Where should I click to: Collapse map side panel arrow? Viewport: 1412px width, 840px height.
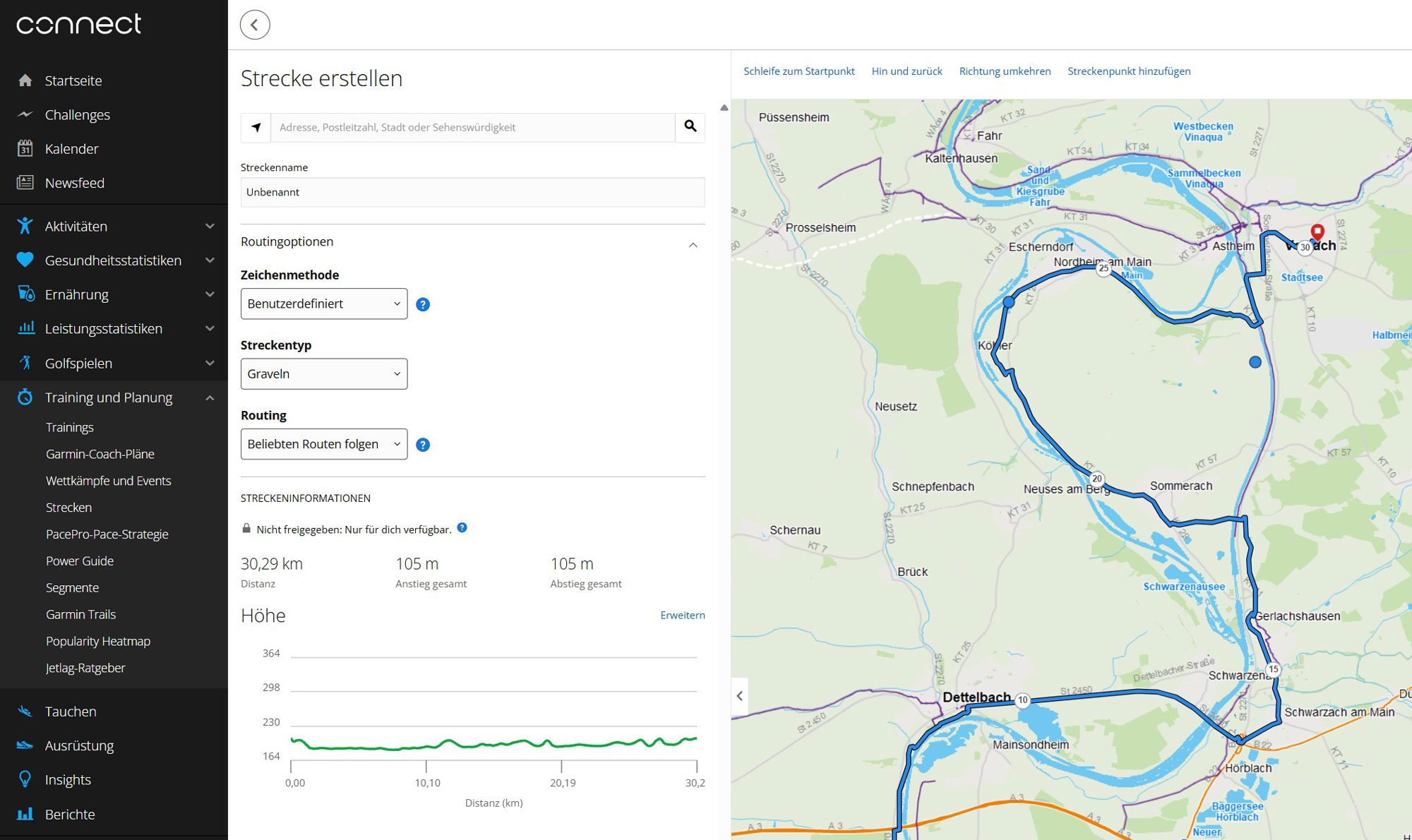tap(739, 696)
